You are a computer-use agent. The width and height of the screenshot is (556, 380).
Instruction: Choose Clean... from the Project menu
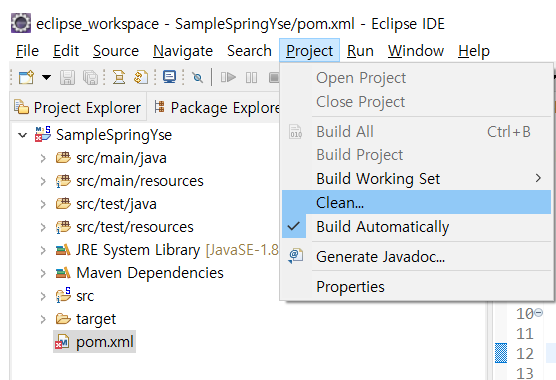pos(417,202)
